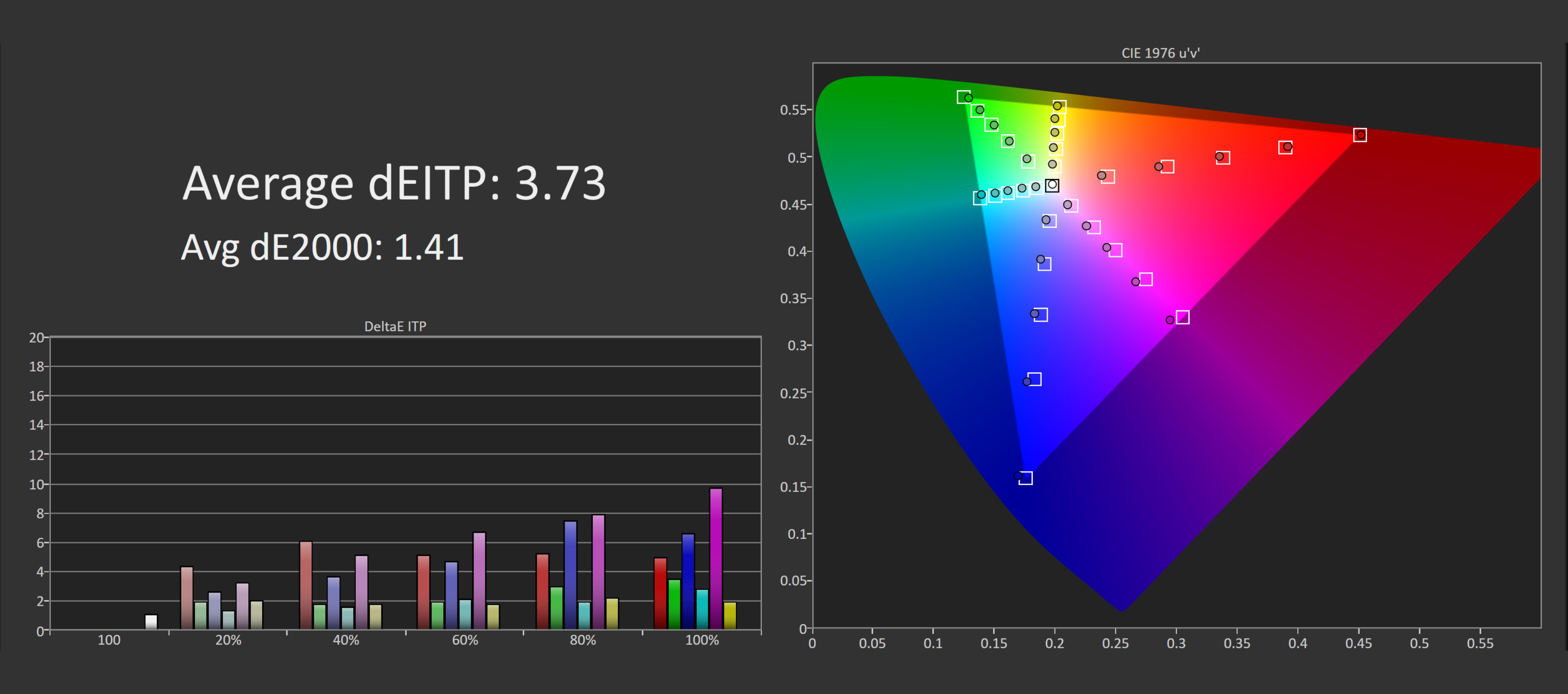Click the red bar in the 40% group
The image size is (1568, 694).
tap(305, 585)
